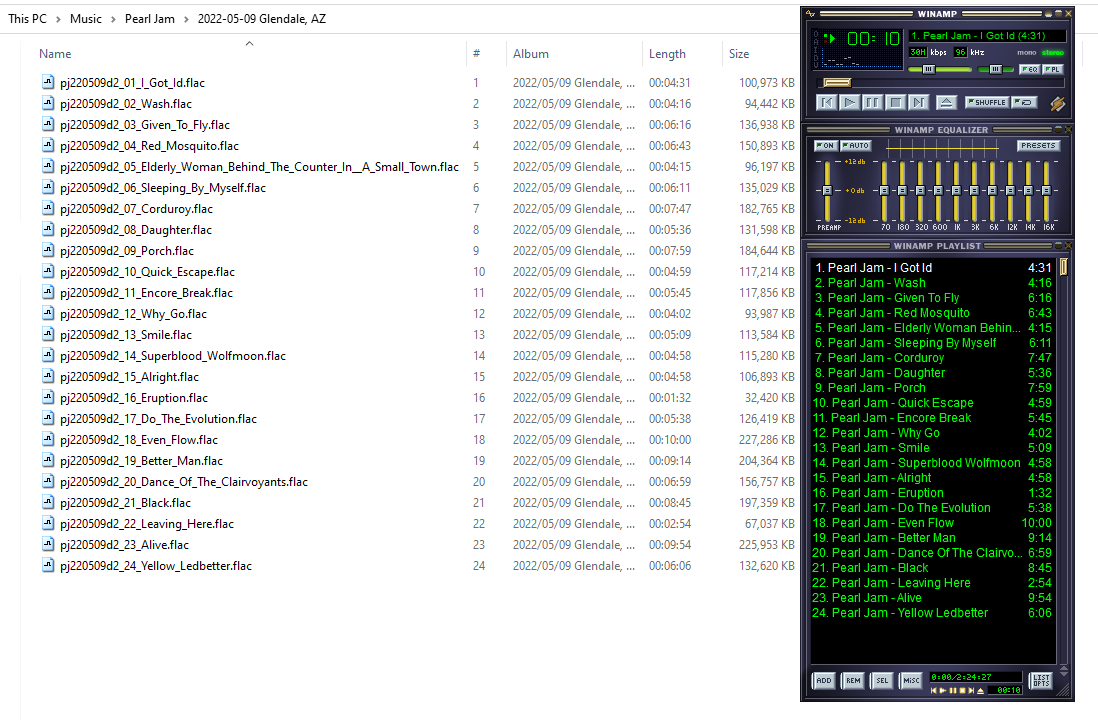Image resolution: width=1098 pixels, height=720 pixels.
Task: Go to Music folder in breadcrumb
Action: (85, 19)
